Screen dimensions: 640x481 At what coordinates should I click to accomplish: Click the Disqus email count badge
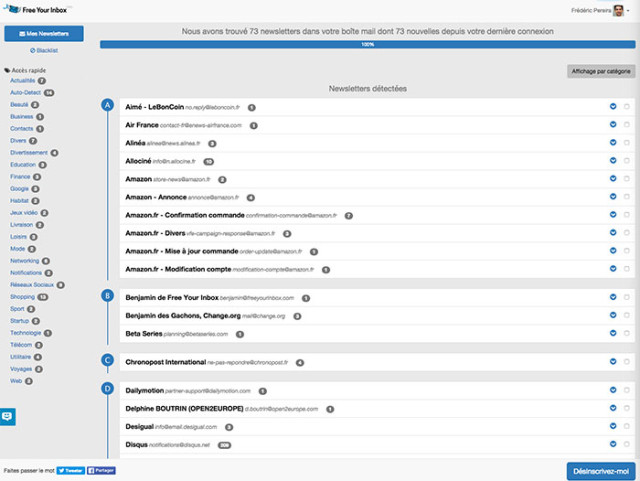click(x=224, y=445)
